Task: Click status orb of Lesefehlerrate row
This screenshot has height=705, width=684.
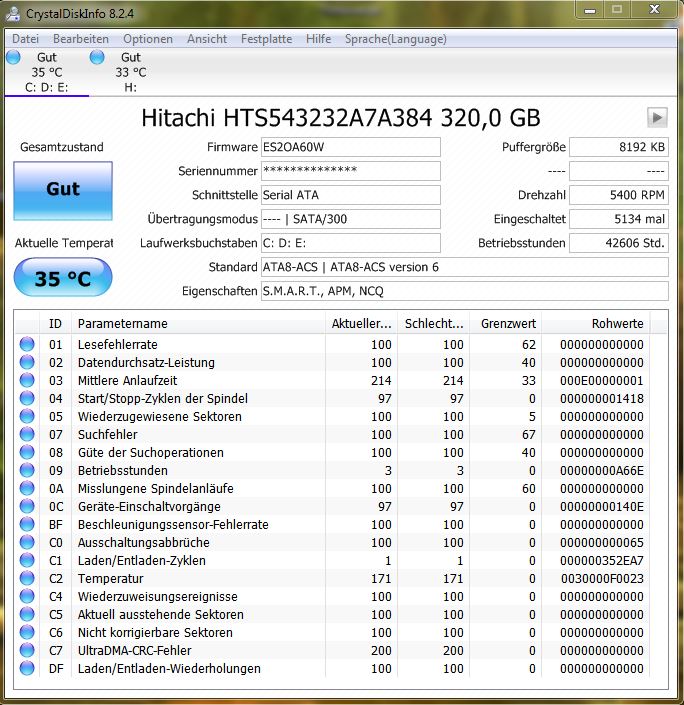Action: pos(27,344)
